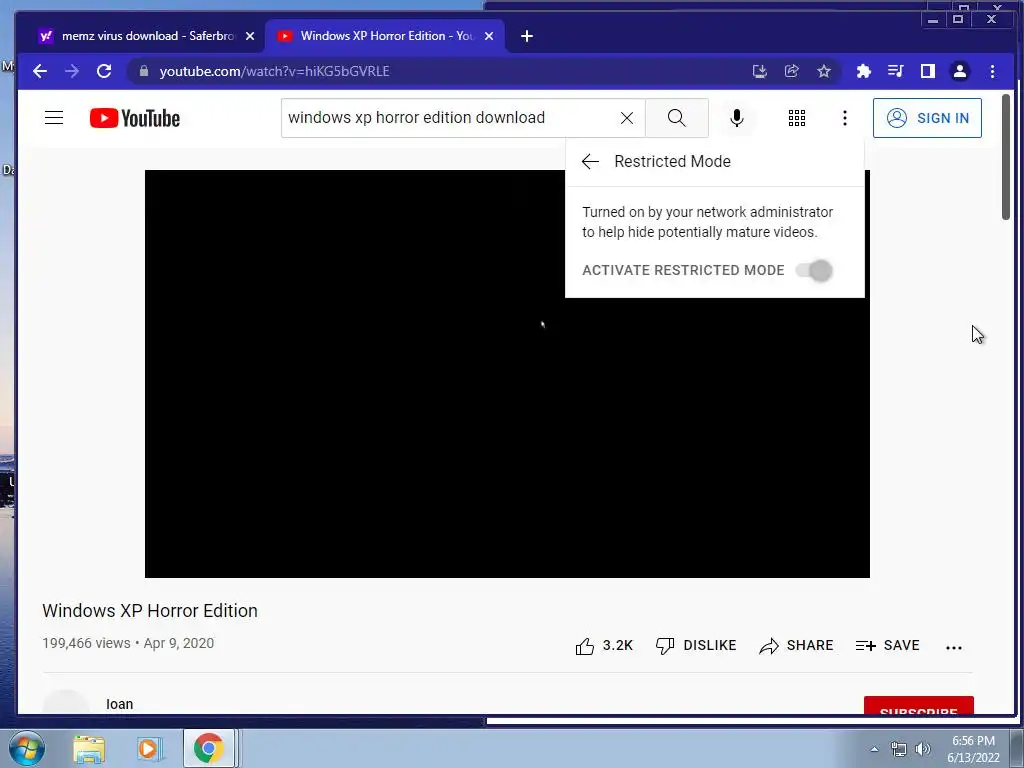Go to YouTube home via logo
The height and width of the screenshot is (768, 1024).
coord(135,118)
